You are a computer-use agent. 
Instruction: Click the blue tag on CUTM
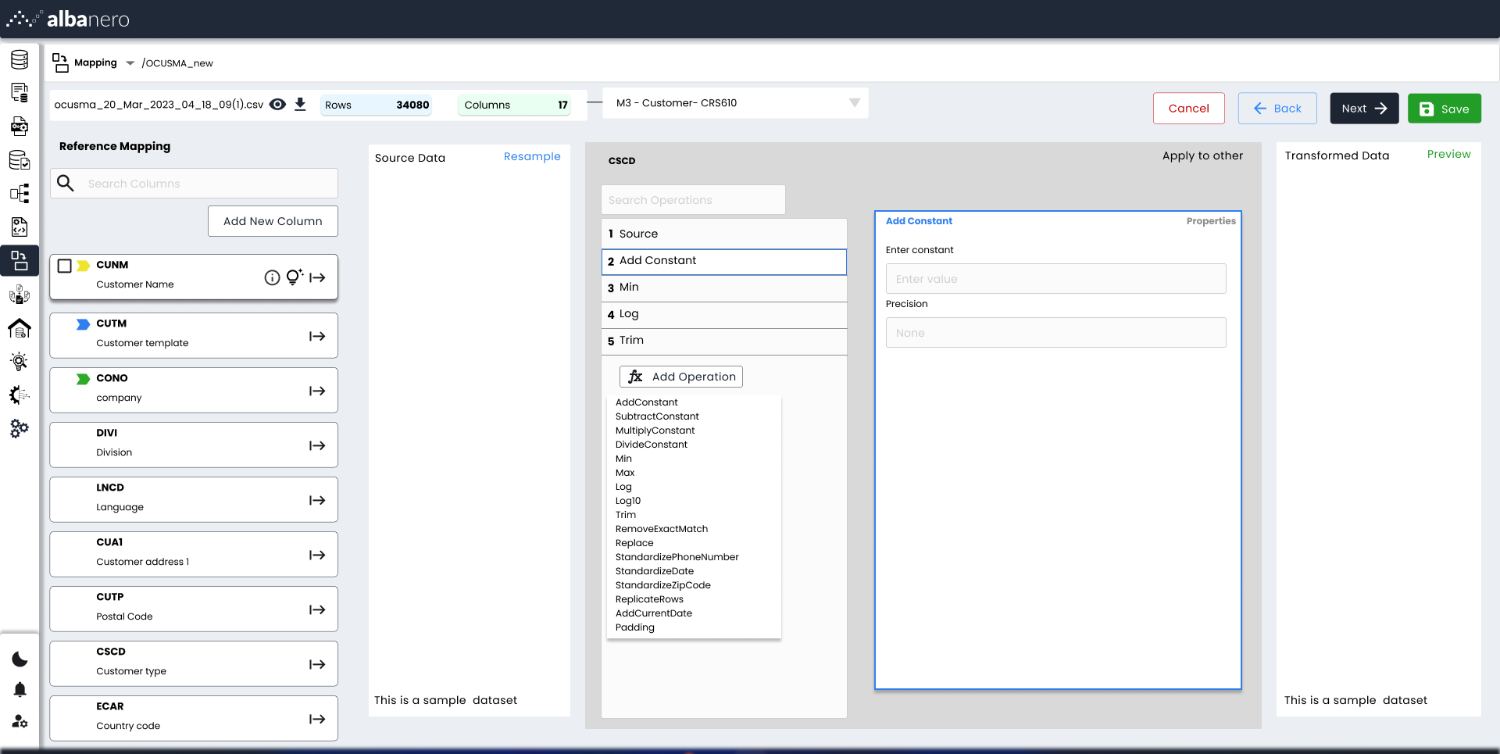click(x=83, y=324)
